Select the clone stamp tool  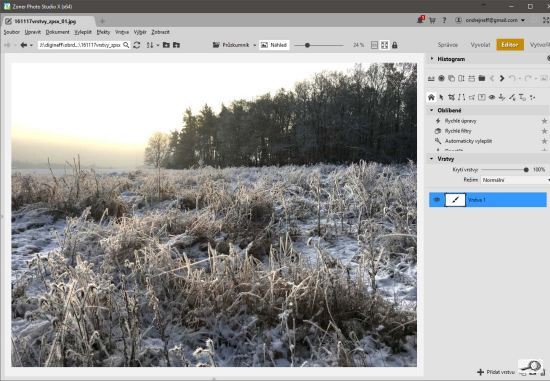(502, 97)
